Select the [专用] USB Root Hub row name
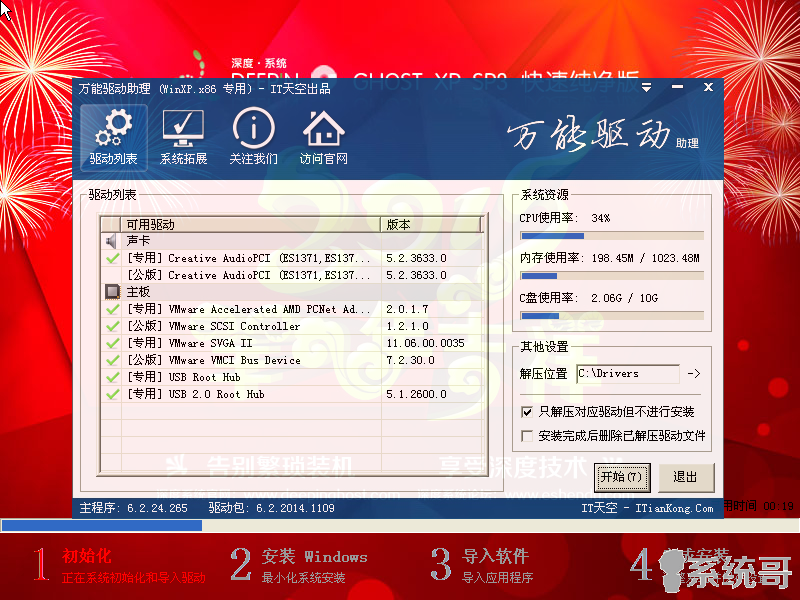800x600 pixels. pyautogui.click(x=184, y=377)
